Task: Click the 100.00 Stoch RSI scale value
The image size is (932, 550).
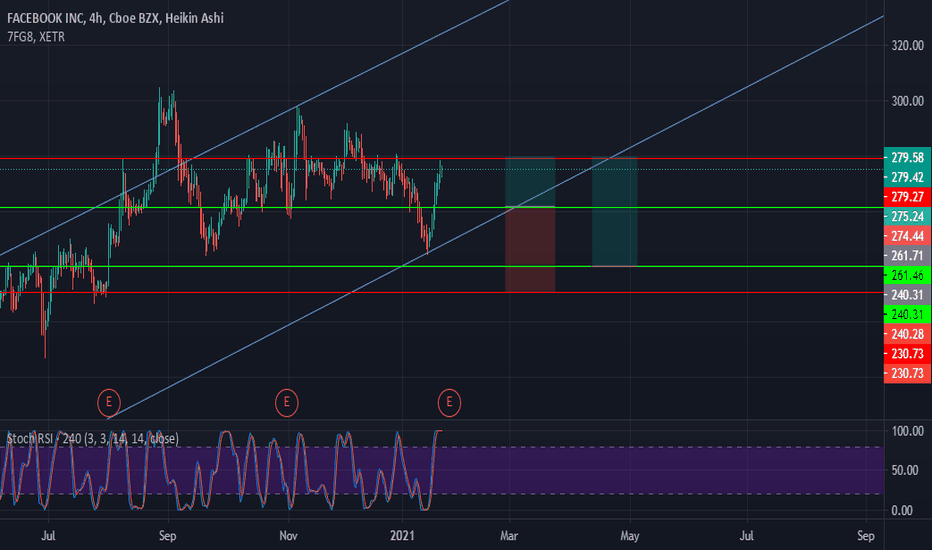Action: (x=908, y=431)
